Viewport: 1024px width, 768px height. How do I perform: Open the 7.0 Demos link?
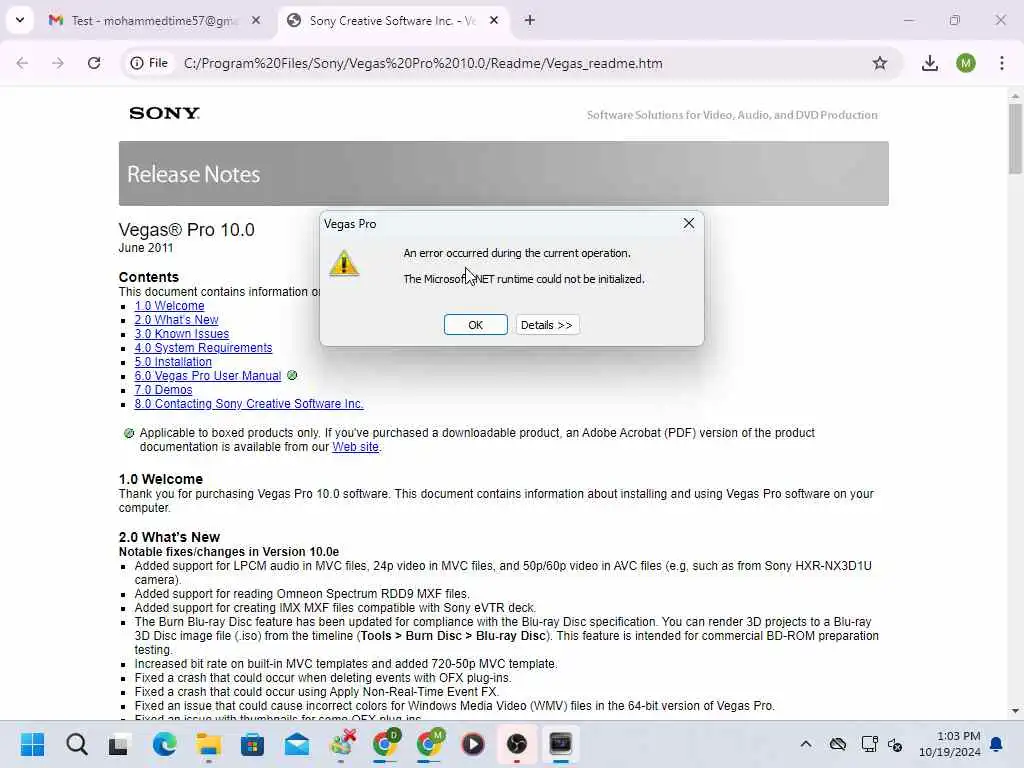click(x=163, y=390)
